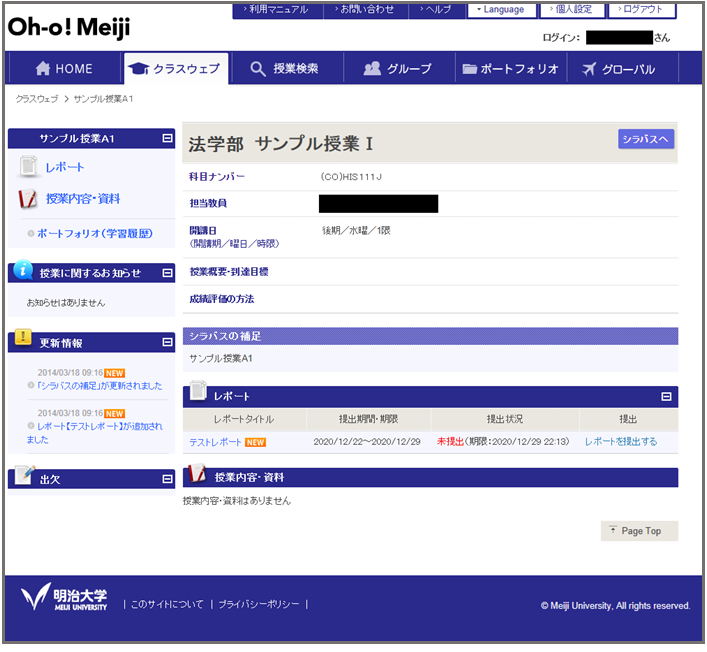Click the HOME house icon
707x652 pixels.
(x=43, y=69)
